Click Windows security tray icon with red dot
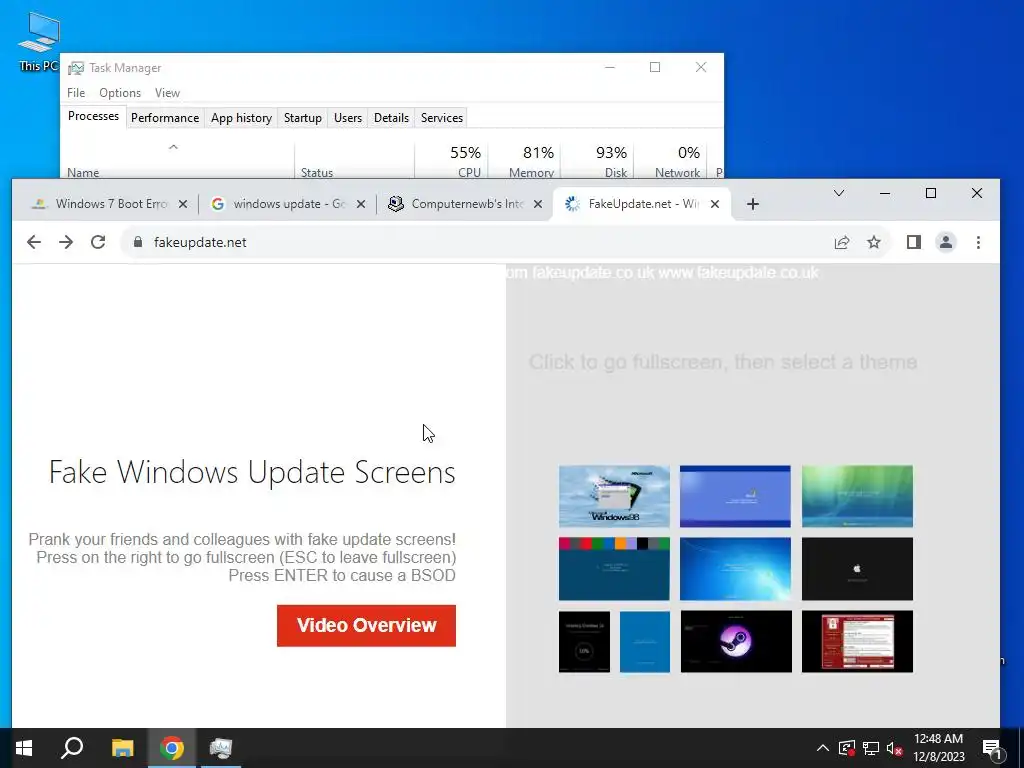 847,748
